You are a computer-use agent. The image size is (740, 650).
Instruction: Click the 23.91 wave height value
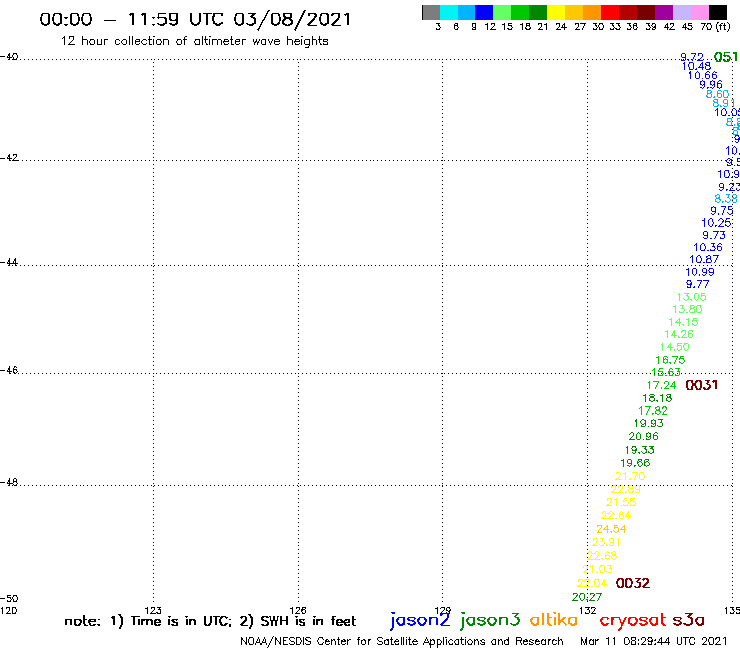(606, 542)
